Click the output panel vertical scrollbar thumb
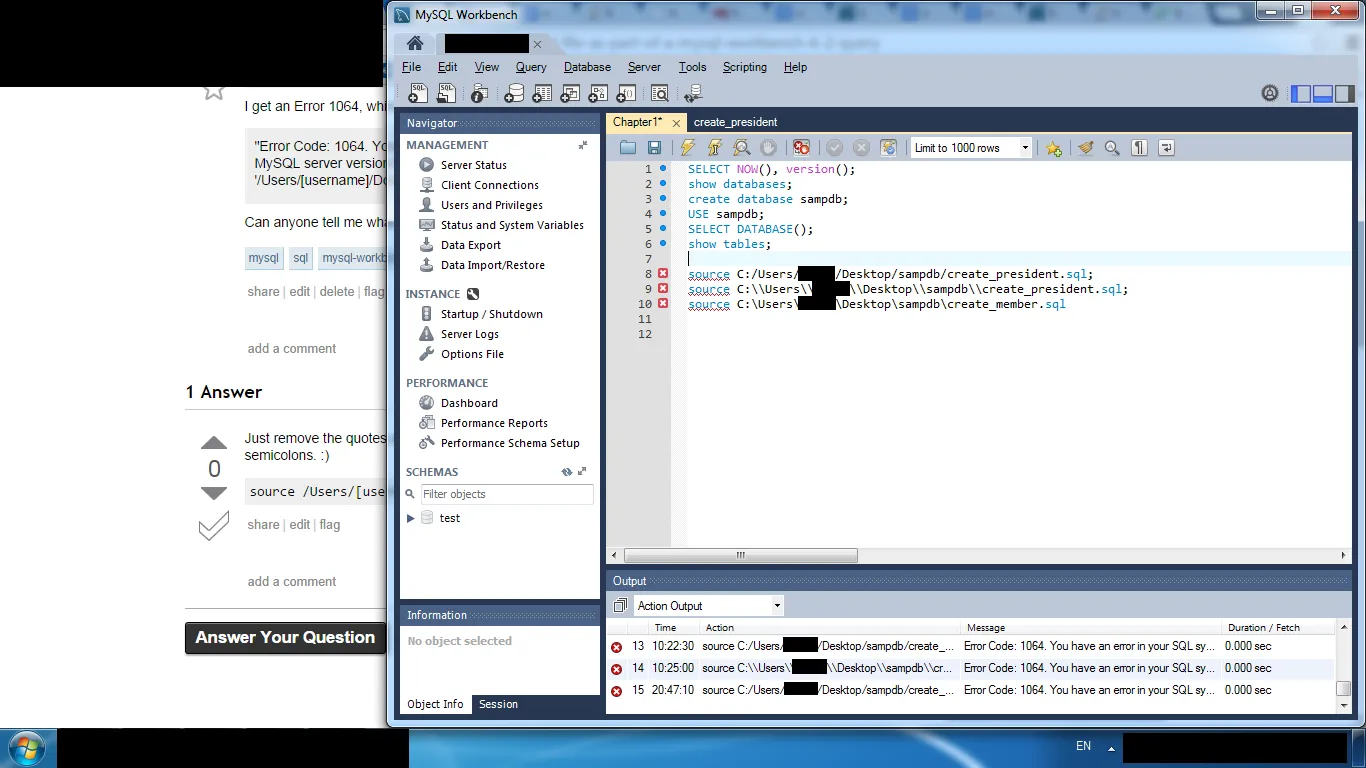The width and height of the screenshot is (1366, 768). pyautogui.click(x=1344, y=688)
